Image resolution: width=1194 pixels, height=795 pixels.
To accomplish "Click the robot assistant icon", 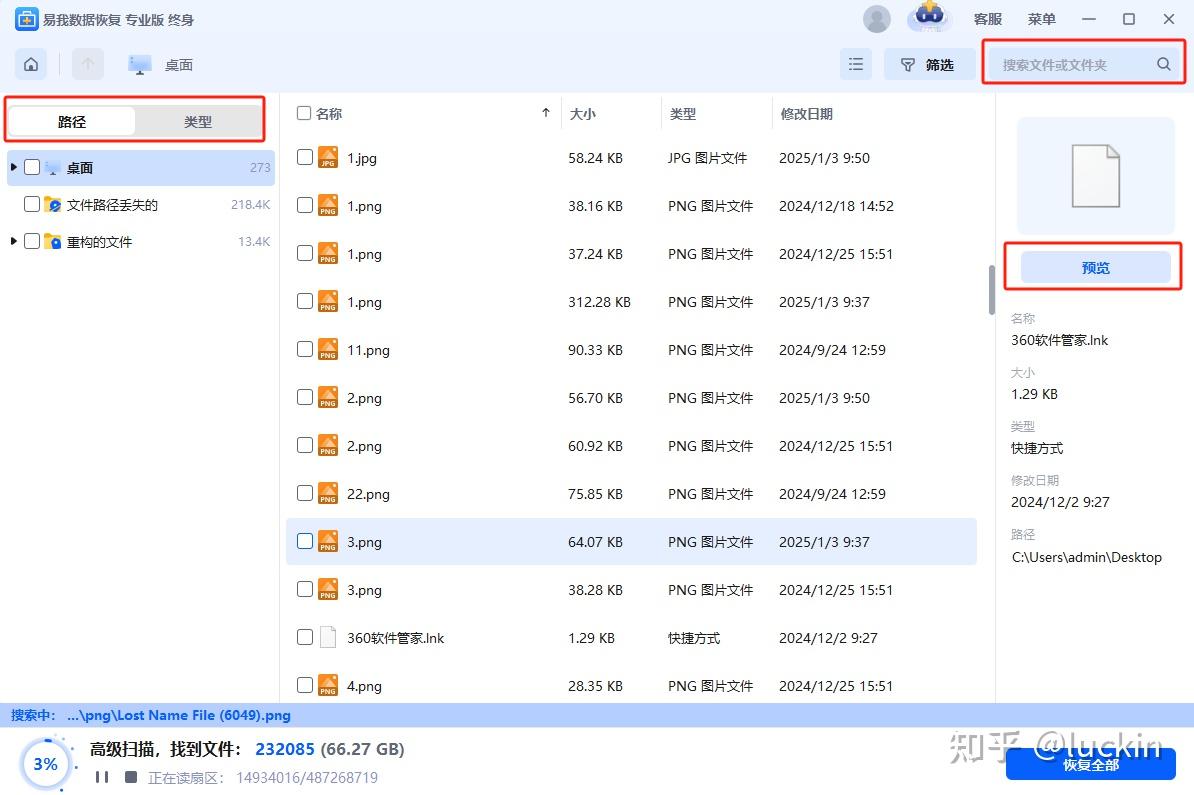I will click(x=929, y=17).
